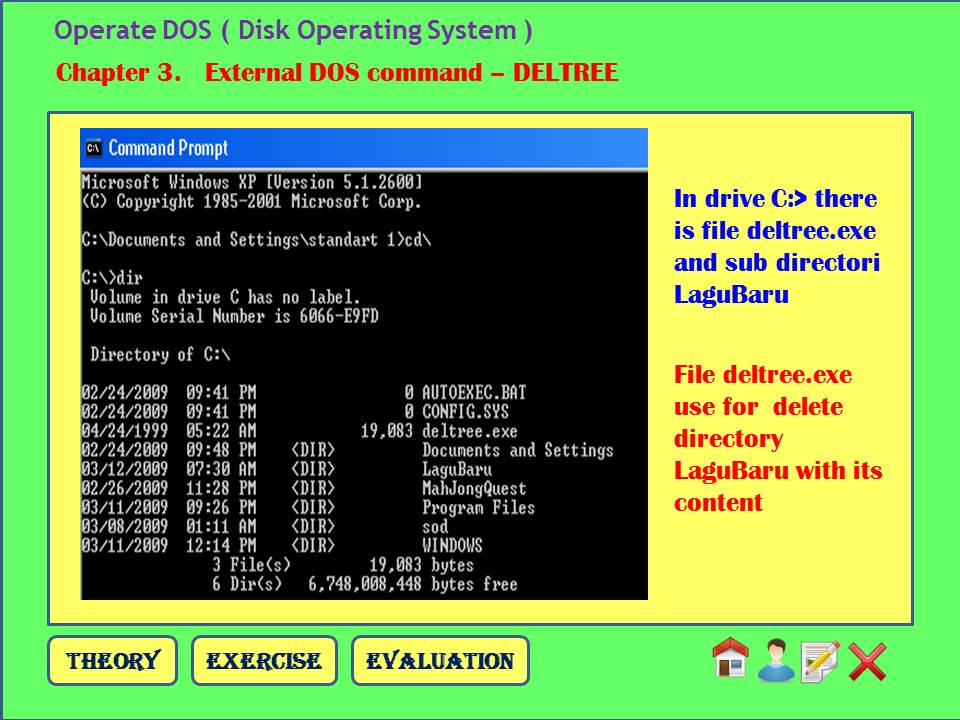
Task: Open the Home navigation icon
Action: pos(731,660)
